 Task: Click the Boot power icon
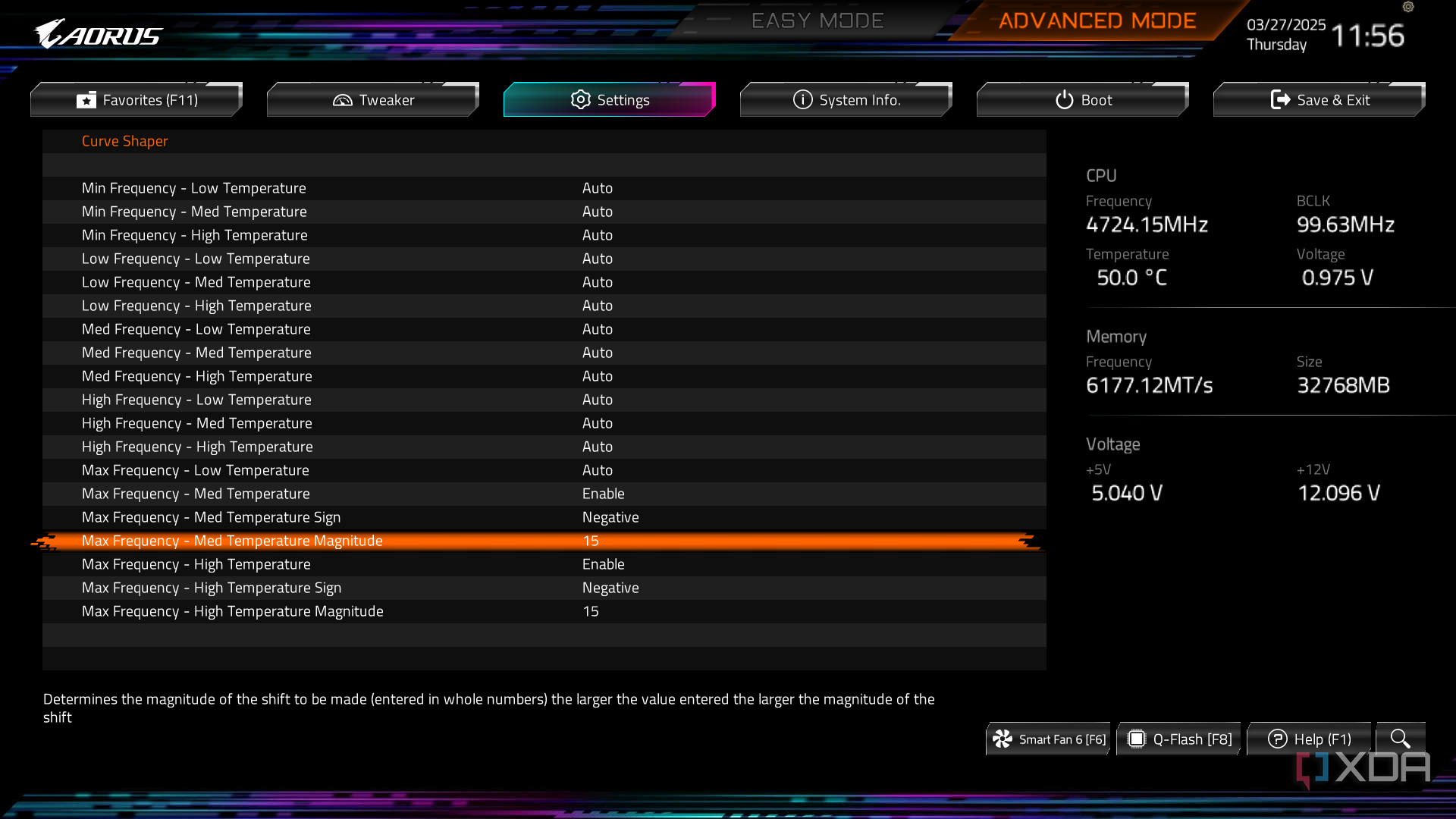tap(1064, 99)
